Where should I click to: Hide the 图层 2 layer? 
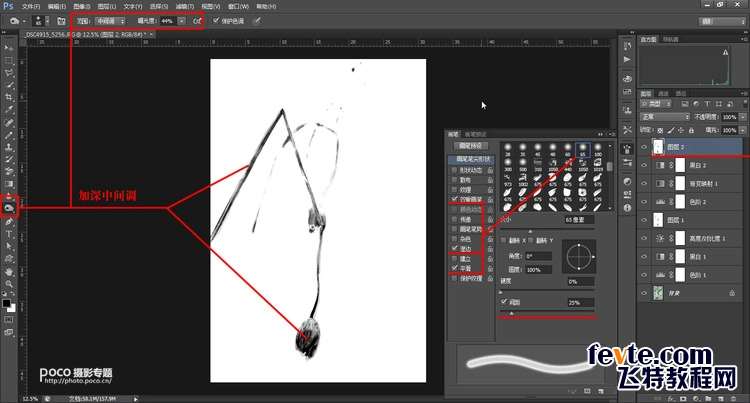(644, 147)
